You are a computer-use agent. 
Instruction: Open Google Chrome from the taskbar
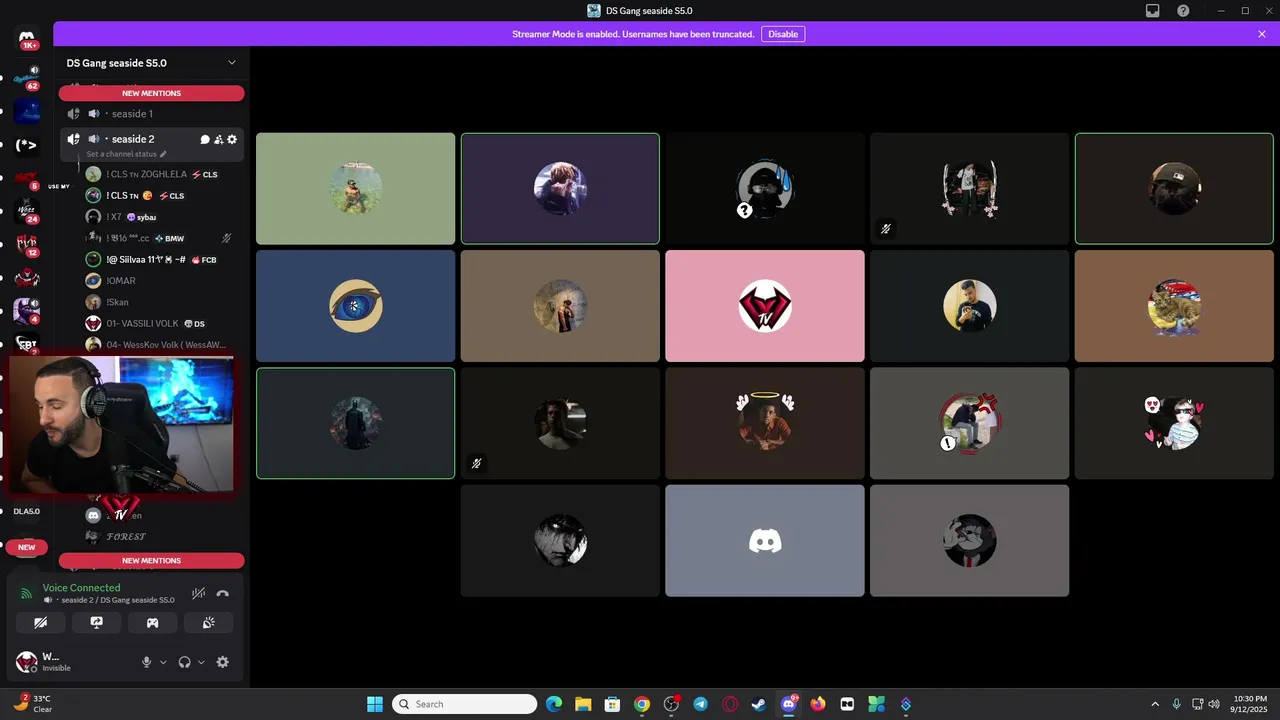pos(642,704)
